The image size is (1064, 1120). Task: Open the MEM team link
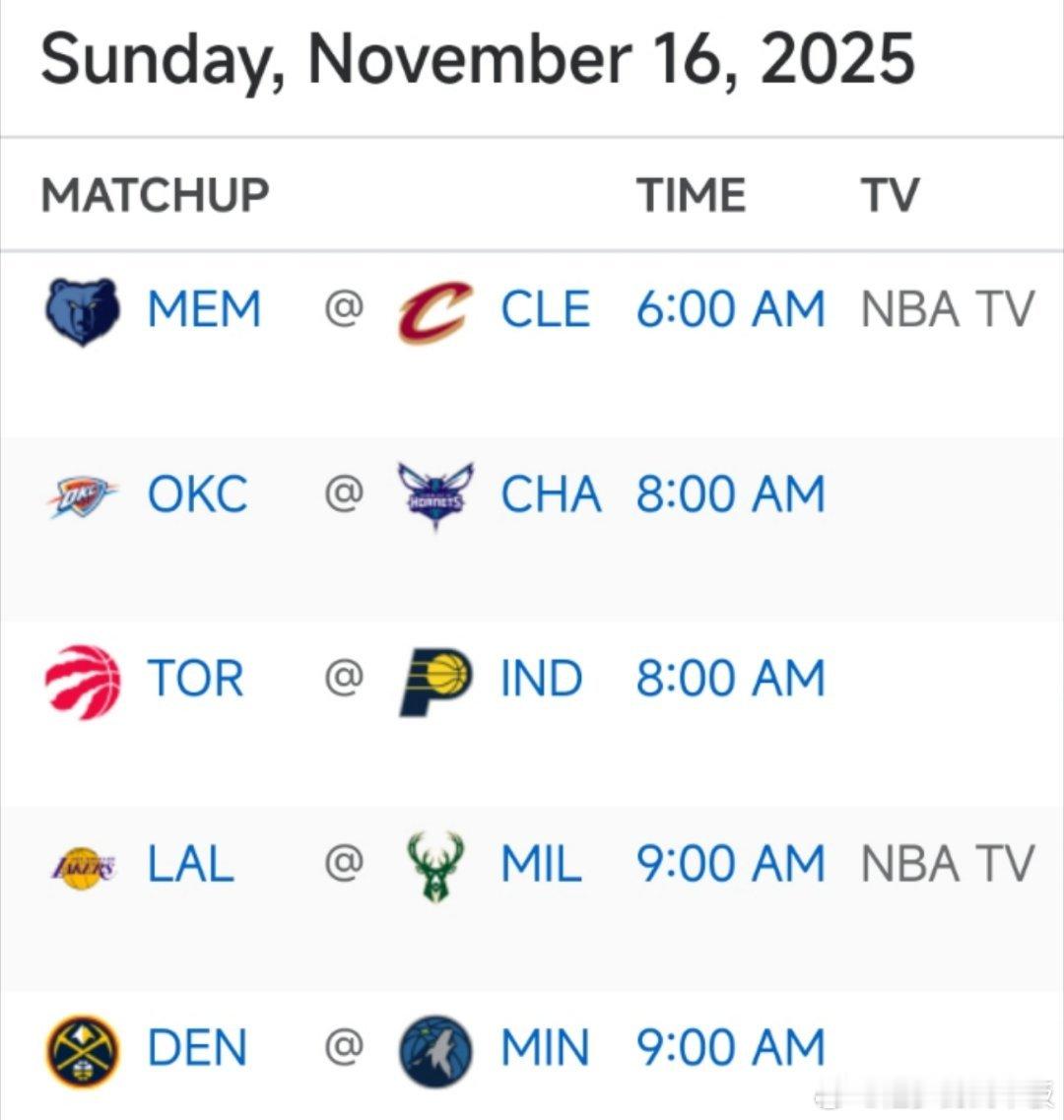204,310
